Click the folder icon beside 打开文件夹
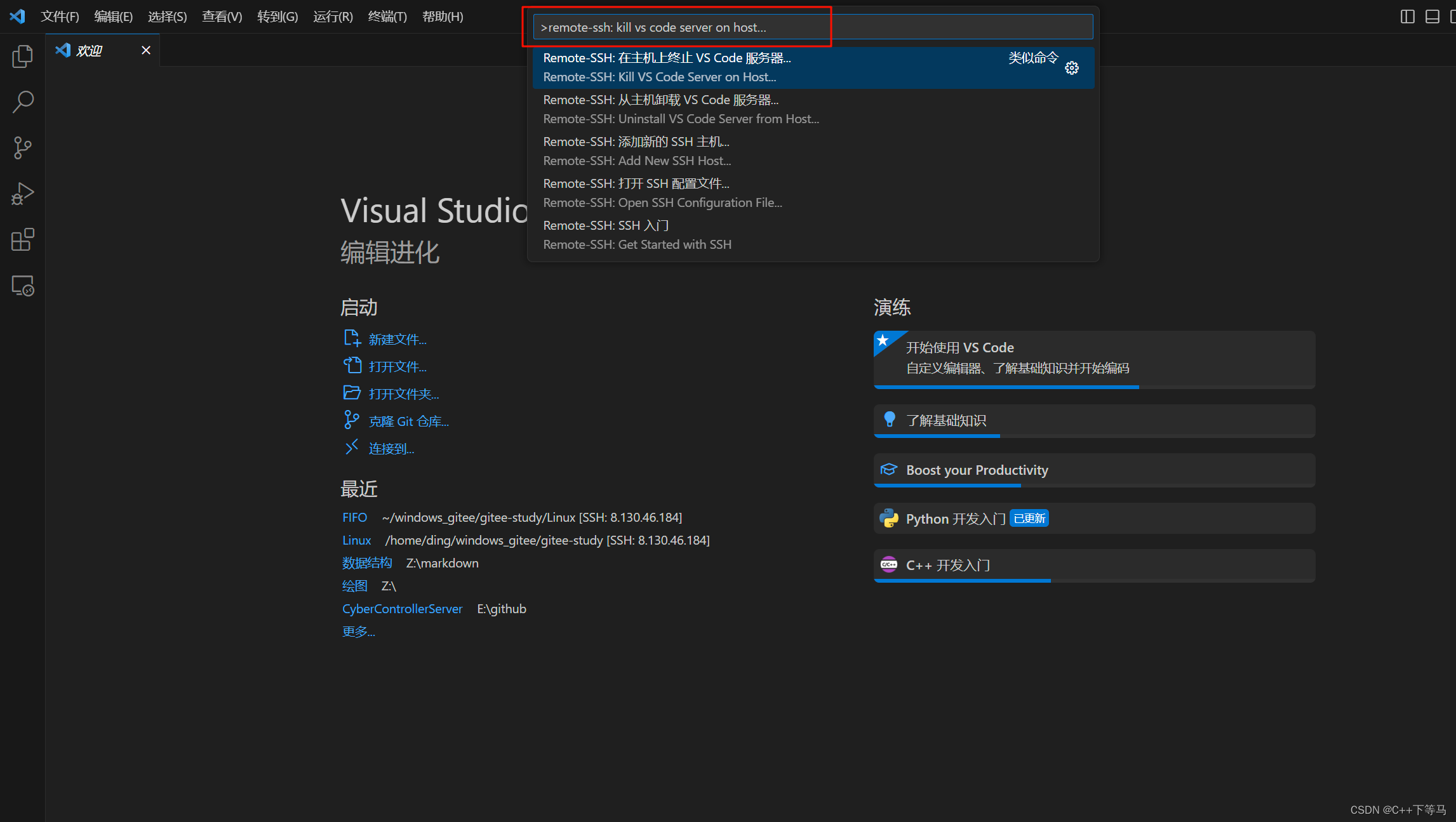Screen dimensions: 1456x822 (352, 393)
